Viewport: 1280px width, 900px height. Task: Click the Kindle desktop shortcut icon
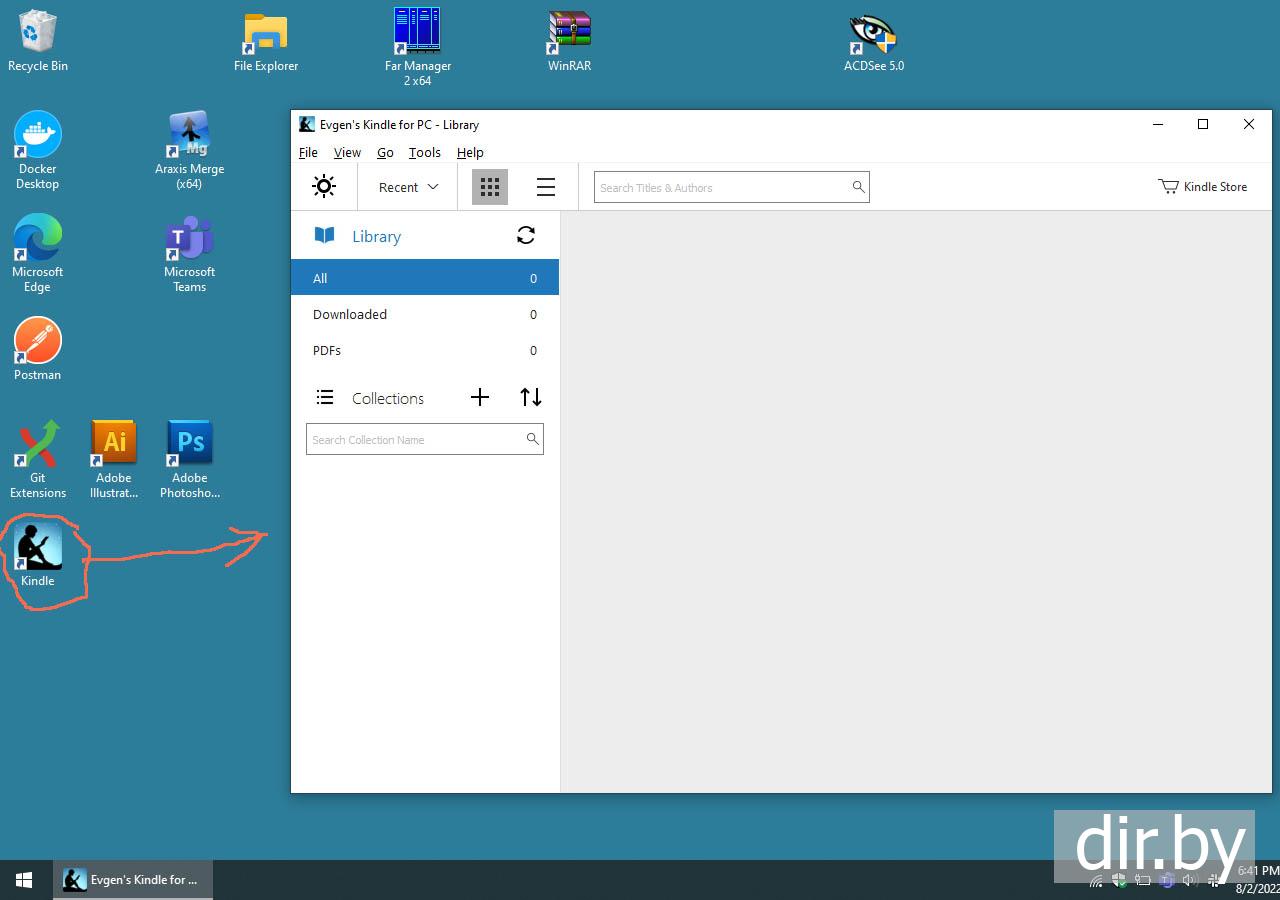coord(38,548)
